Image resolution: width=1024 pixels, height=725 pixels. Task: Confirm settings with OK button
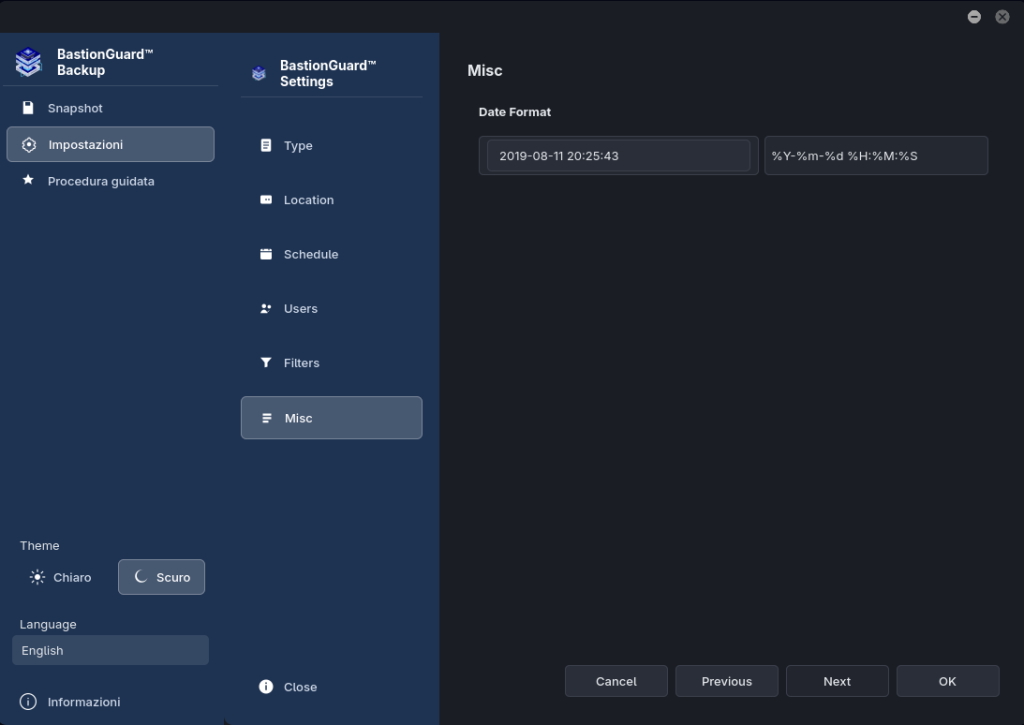pyautogui.click(x=948, y=681)
